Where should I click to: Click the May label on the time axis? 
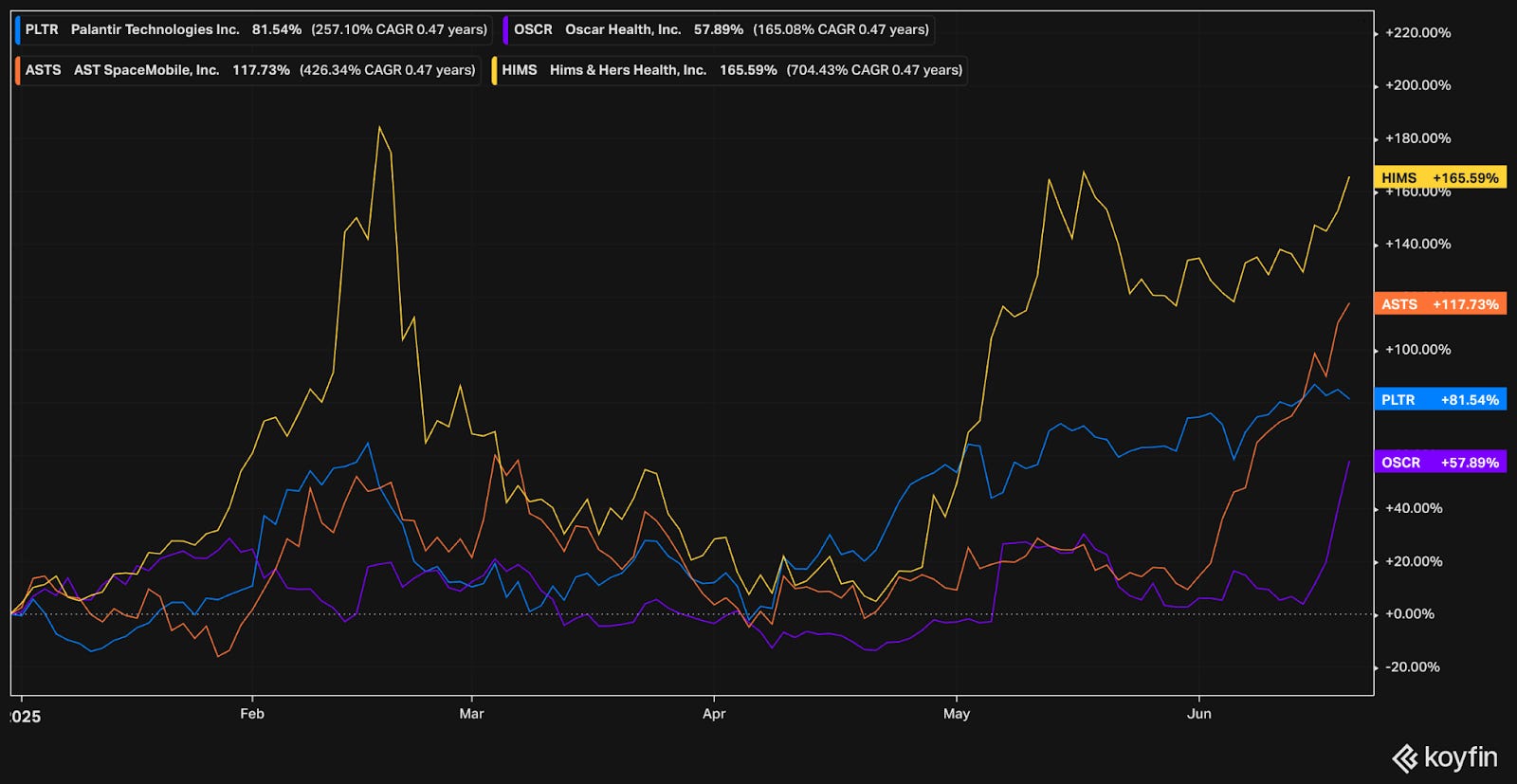tap(957, 714)
